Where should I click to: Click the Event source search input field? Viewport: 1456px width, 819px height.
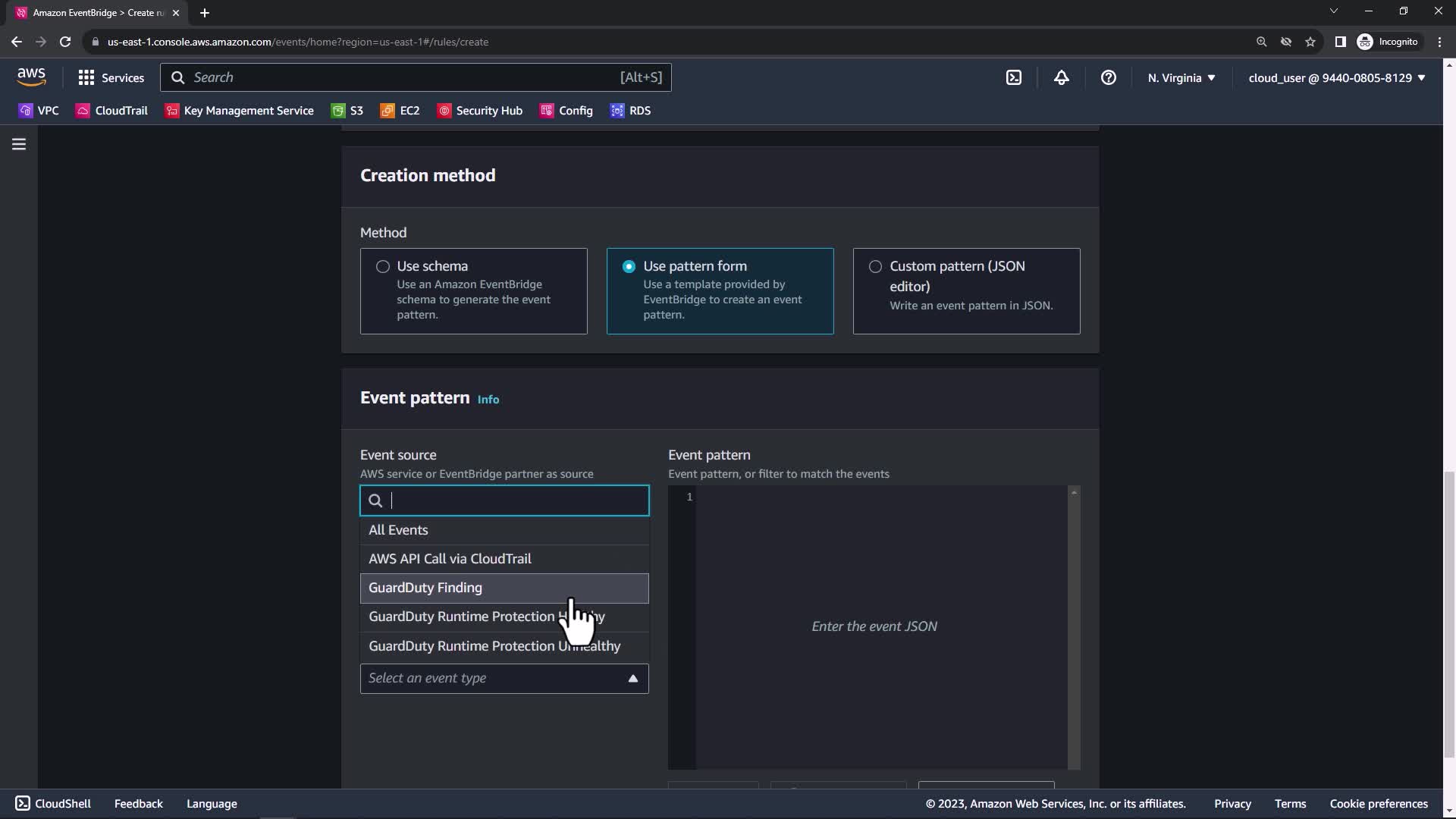(x=516, y=500)
